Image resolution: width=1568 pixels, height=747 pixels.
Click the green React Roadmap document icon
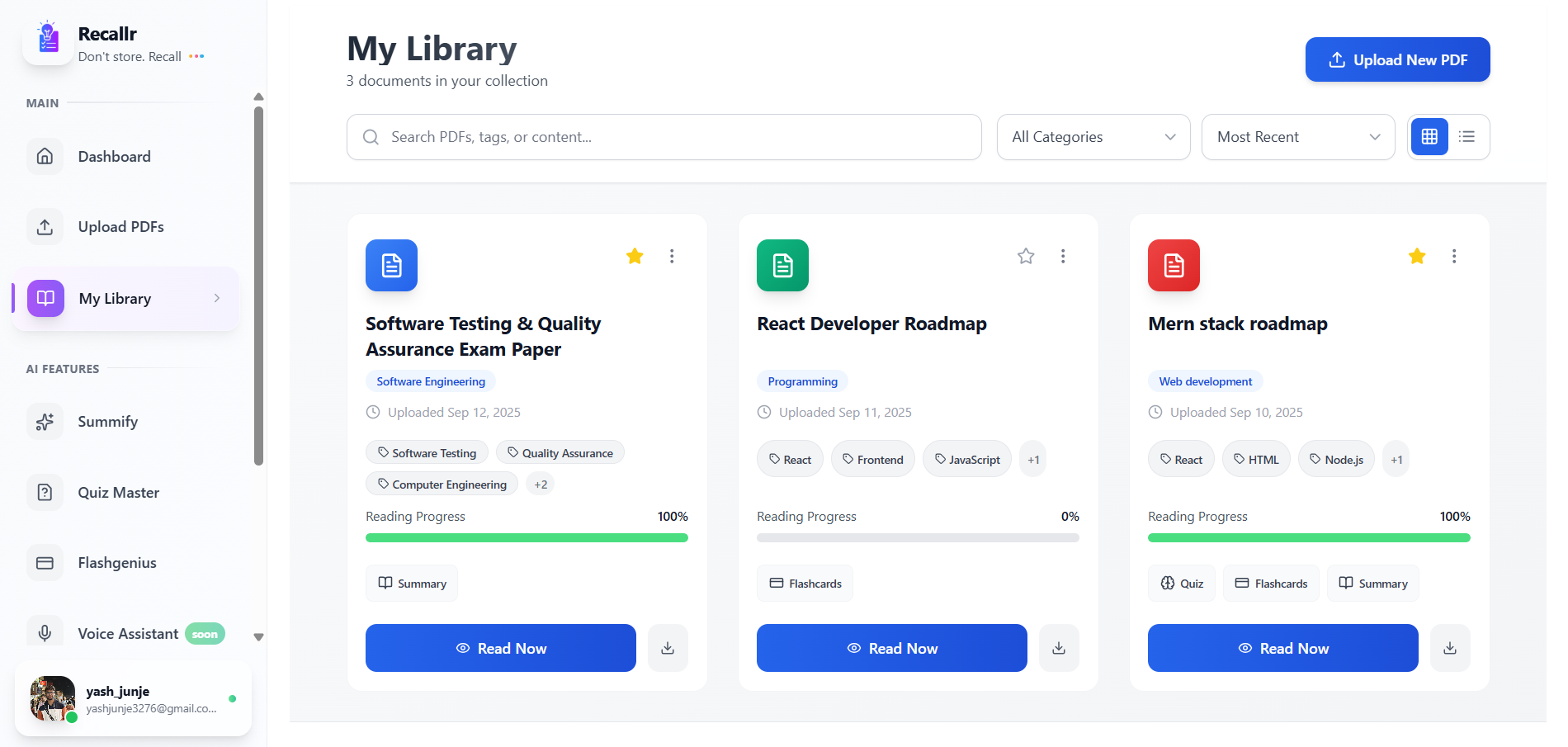tap(783, 265)
